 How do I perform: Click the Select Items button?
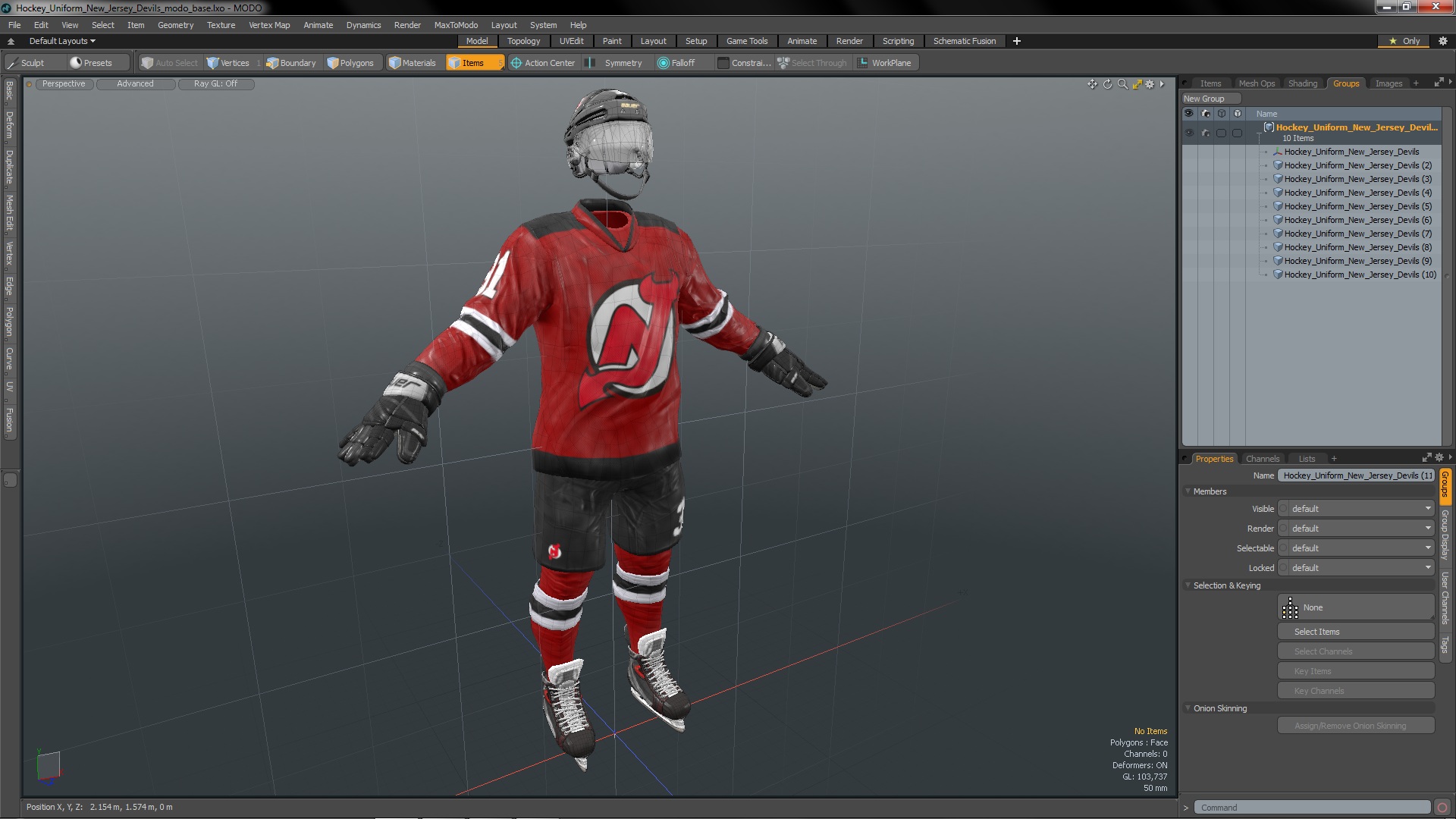click(x=1356, y=632)
